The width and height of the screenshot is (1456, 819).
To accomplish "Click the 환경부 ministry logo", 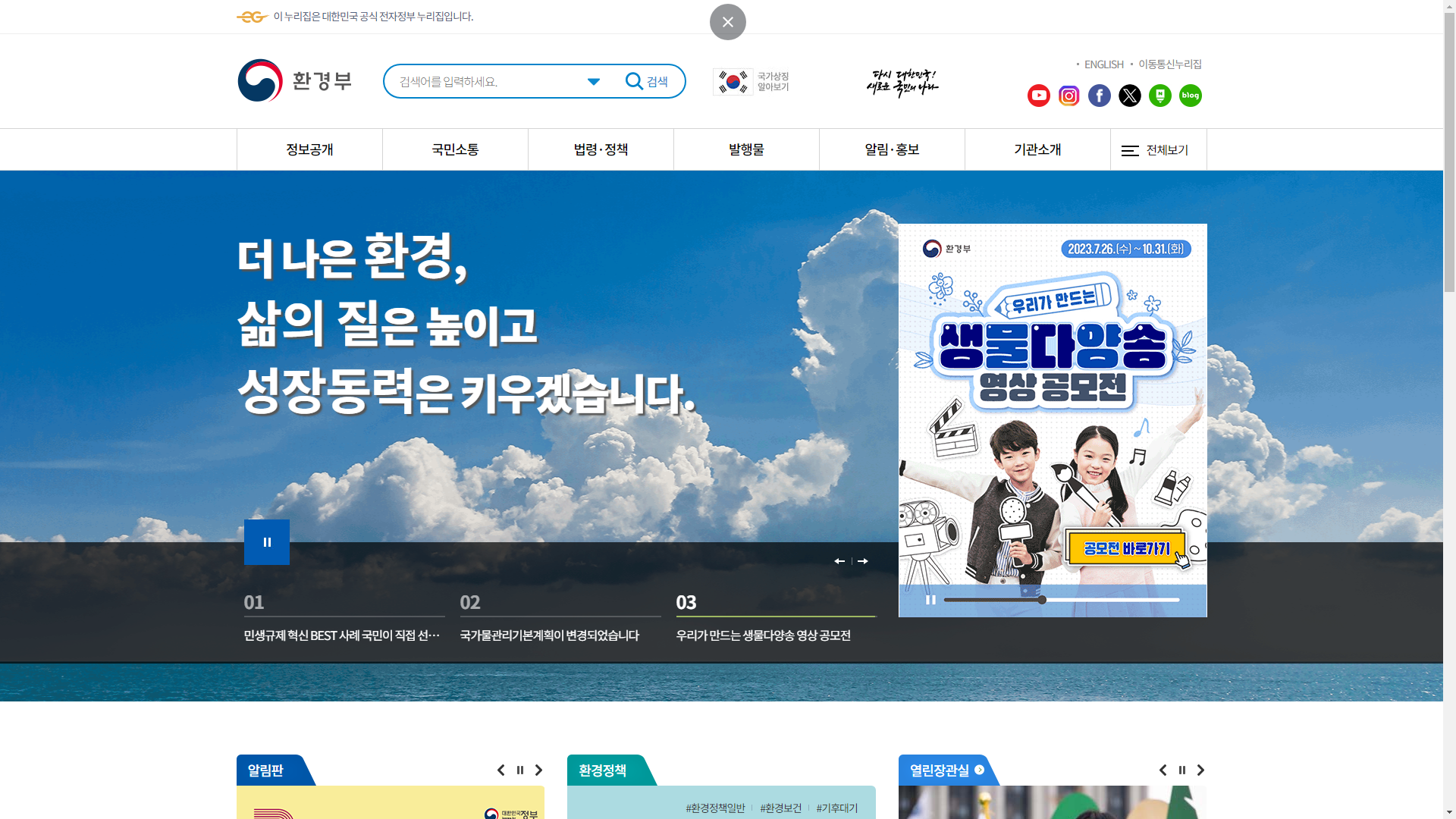I will pos(294,80).
